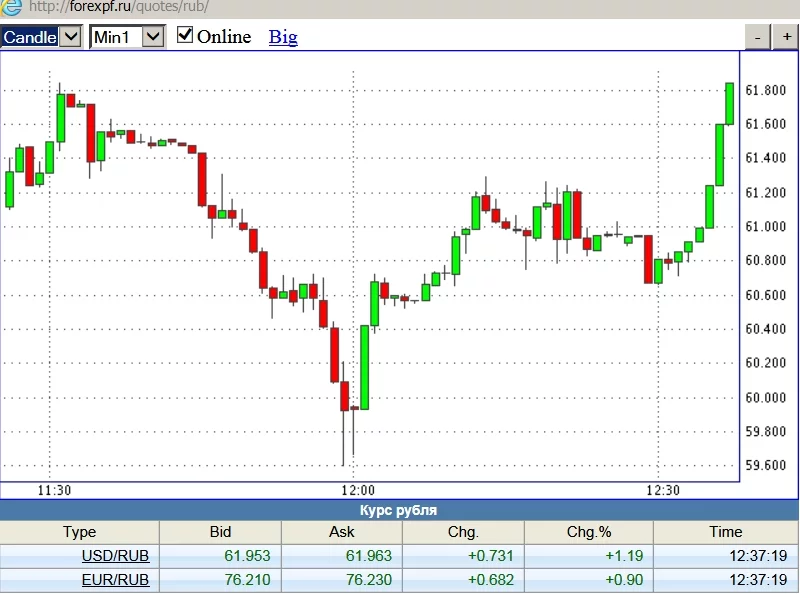This screenshot has width=800, height=594.
Task: Open the Min1 timeframe dropdown
Action: pos(128,37)
